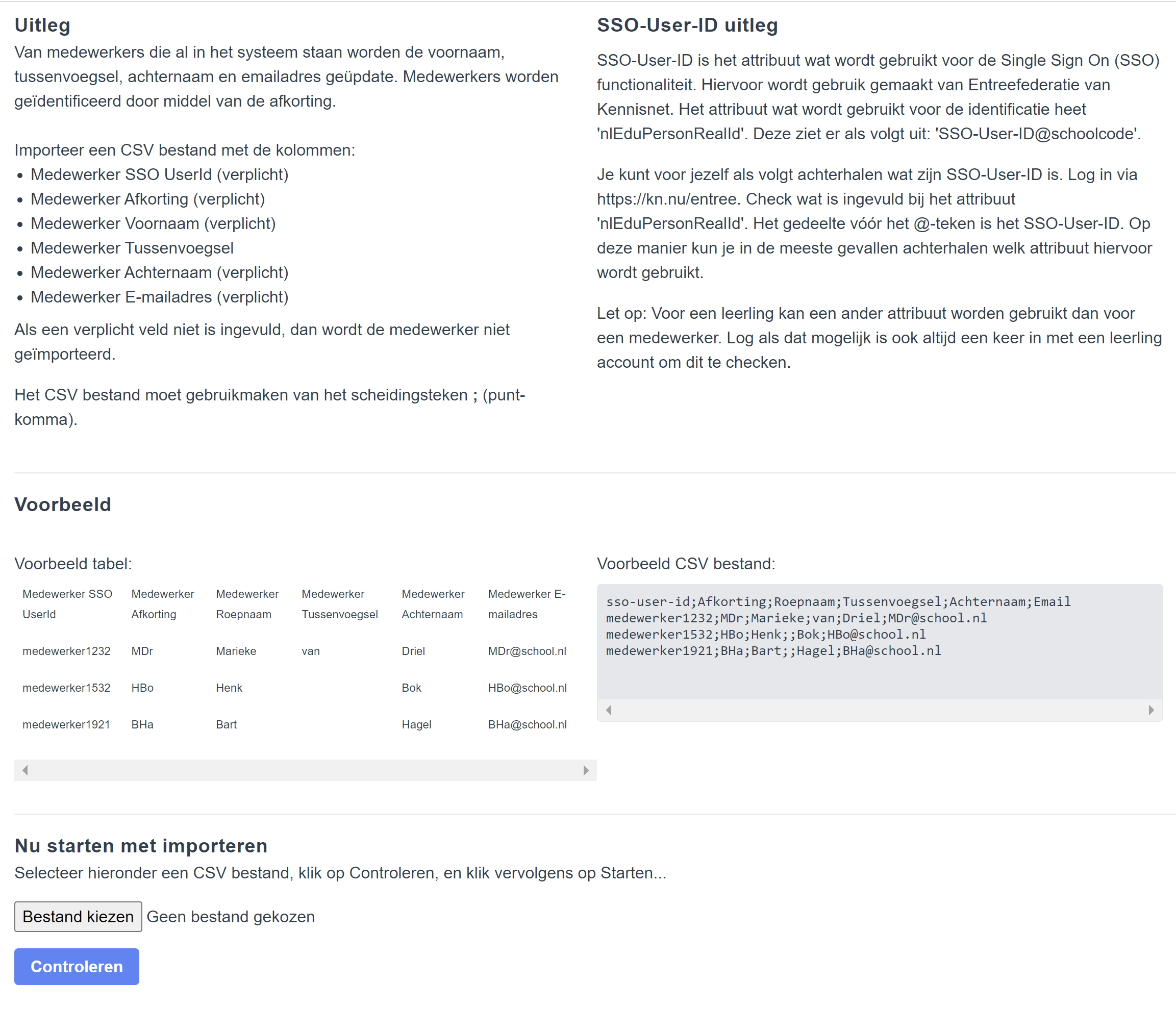
Task: Click the BHa@school.nl table cell
Action: [x=527, y=725]
